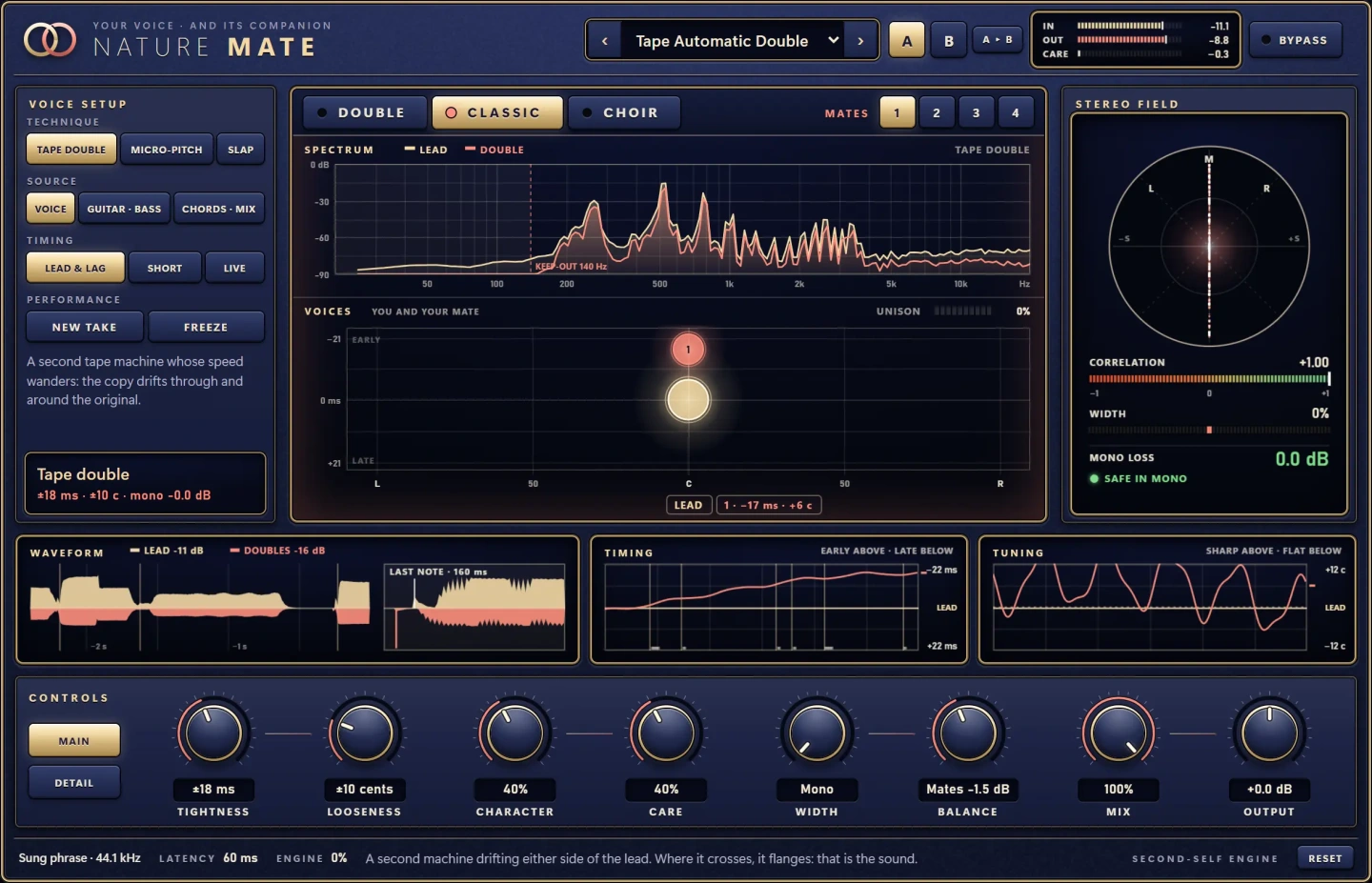Copy A to B settings
This screenshot has width=1372, height=883.
(x=998, y=39)
